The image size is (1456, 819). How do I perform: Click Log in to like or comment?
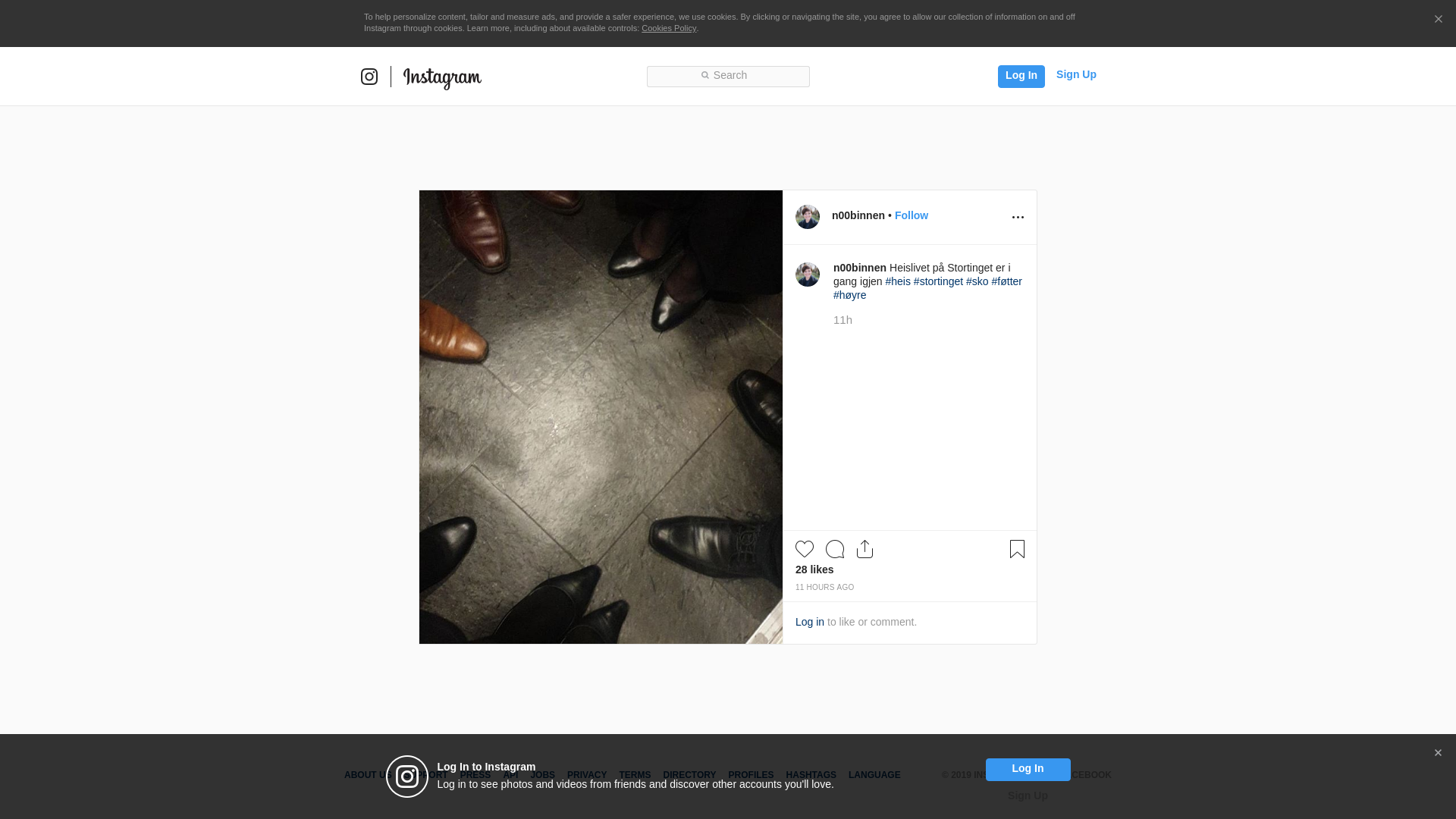click(810, 622)
